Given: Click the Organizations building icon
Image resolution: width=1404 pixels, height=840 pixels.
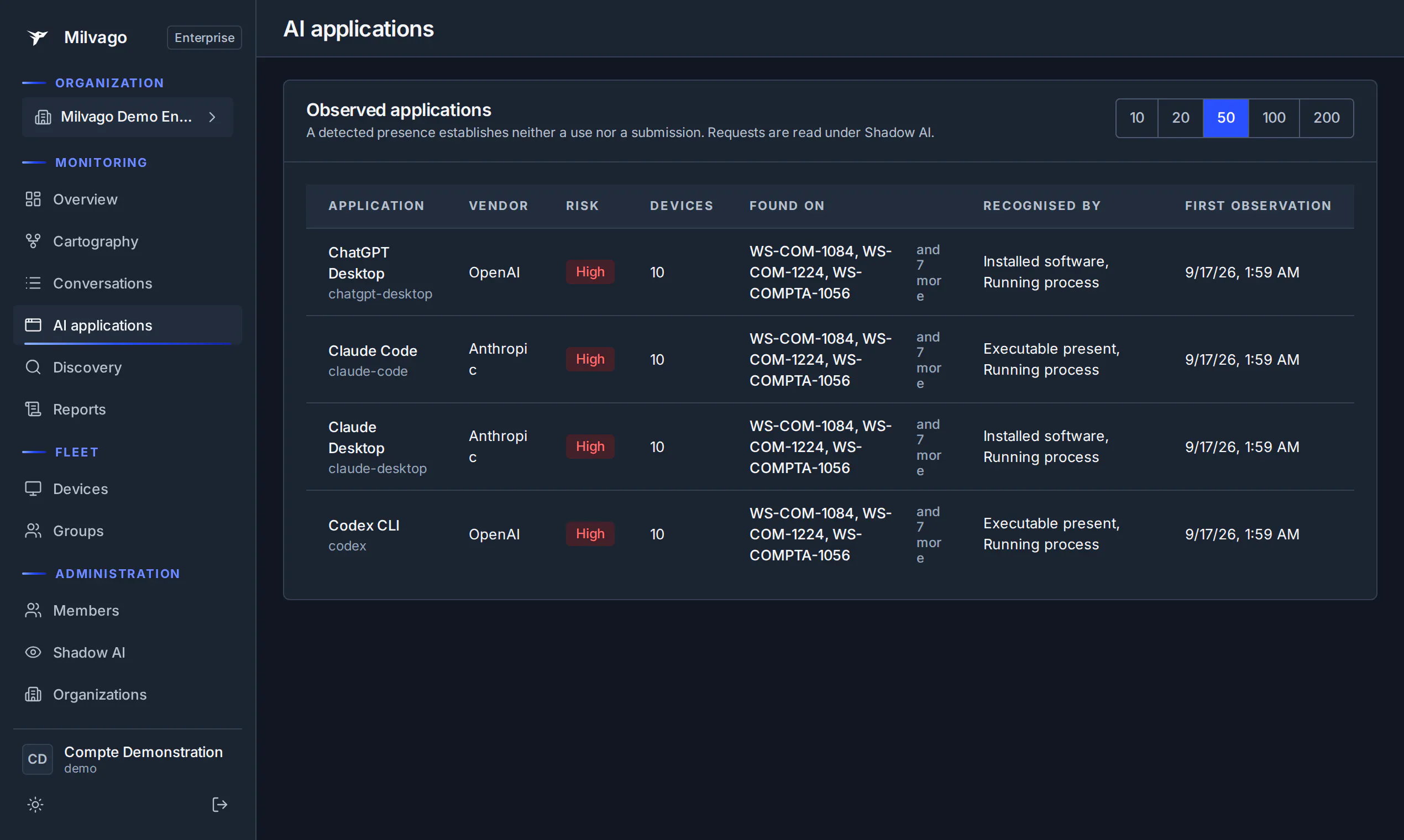Looking at the screenshot, I should tap(33, 694).
